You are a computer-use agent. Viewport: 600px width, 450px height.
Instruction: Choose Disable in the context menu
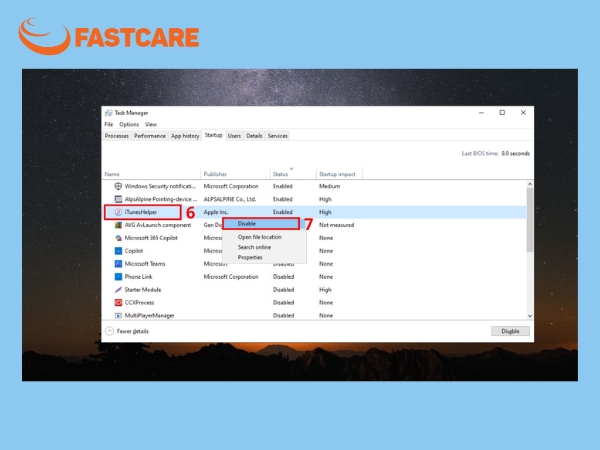(x=261, y=223)
